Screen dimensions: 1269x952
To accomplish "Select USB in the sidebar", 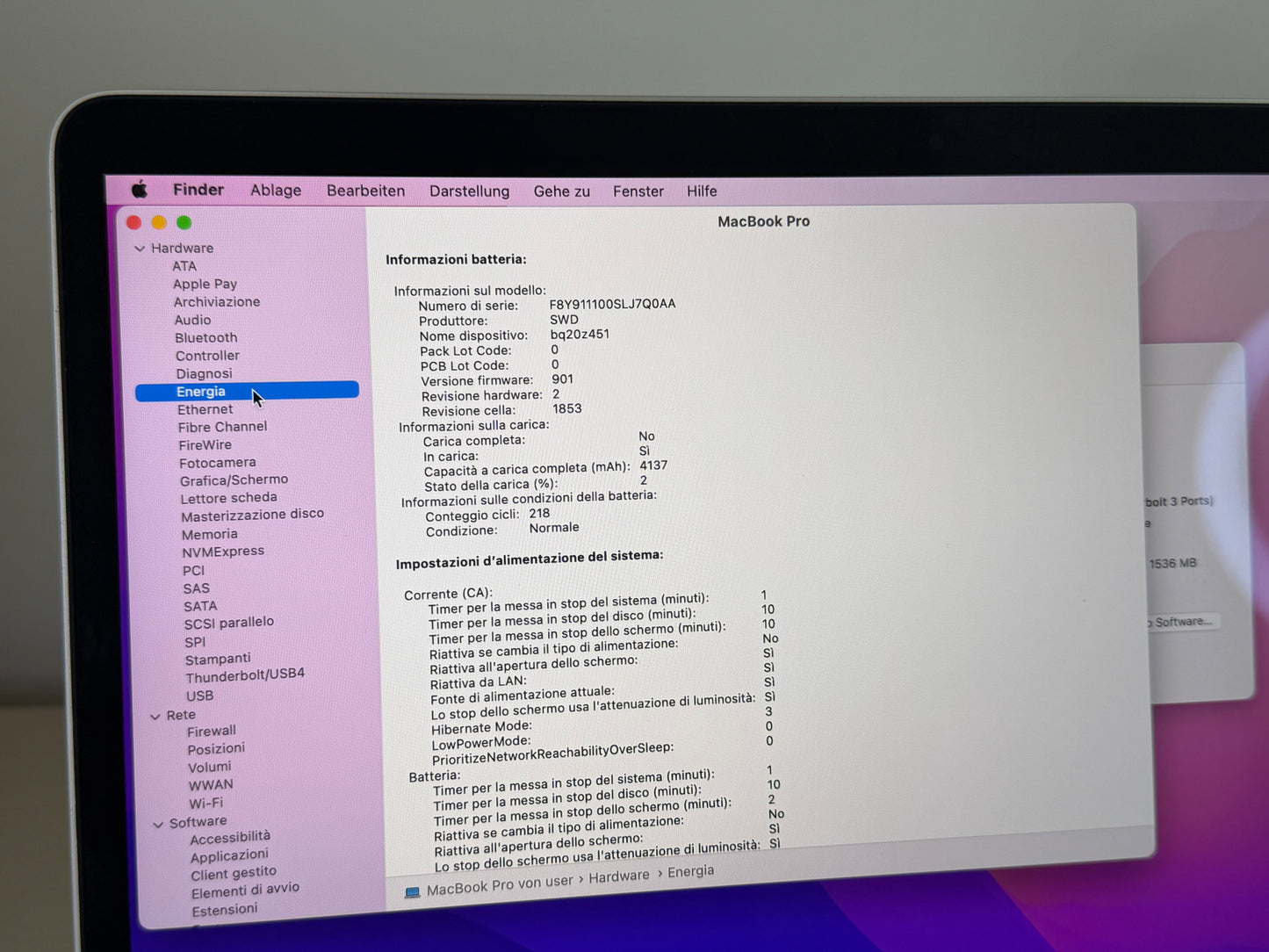I will [x=199, y=696].
